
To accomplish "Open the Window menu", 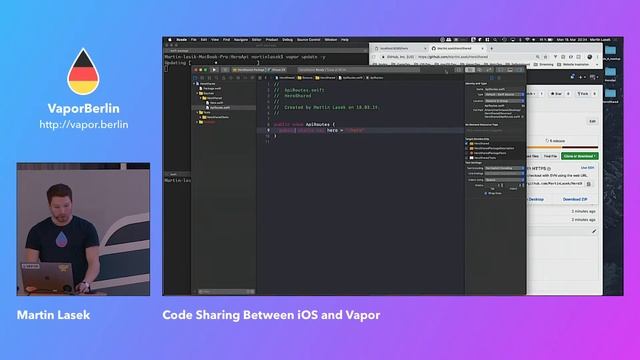I will point(331,40).
